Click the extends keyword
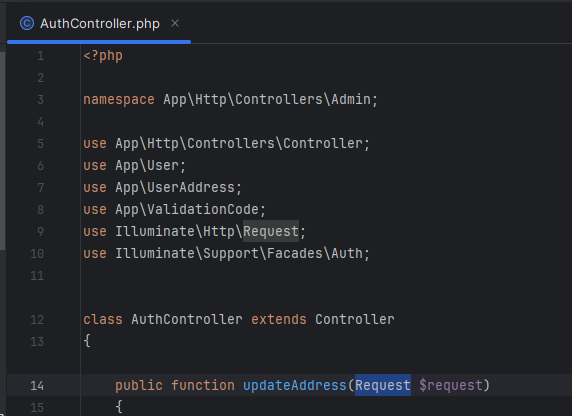Viewport: 572px width, 416px height. (x=279, y=319)
